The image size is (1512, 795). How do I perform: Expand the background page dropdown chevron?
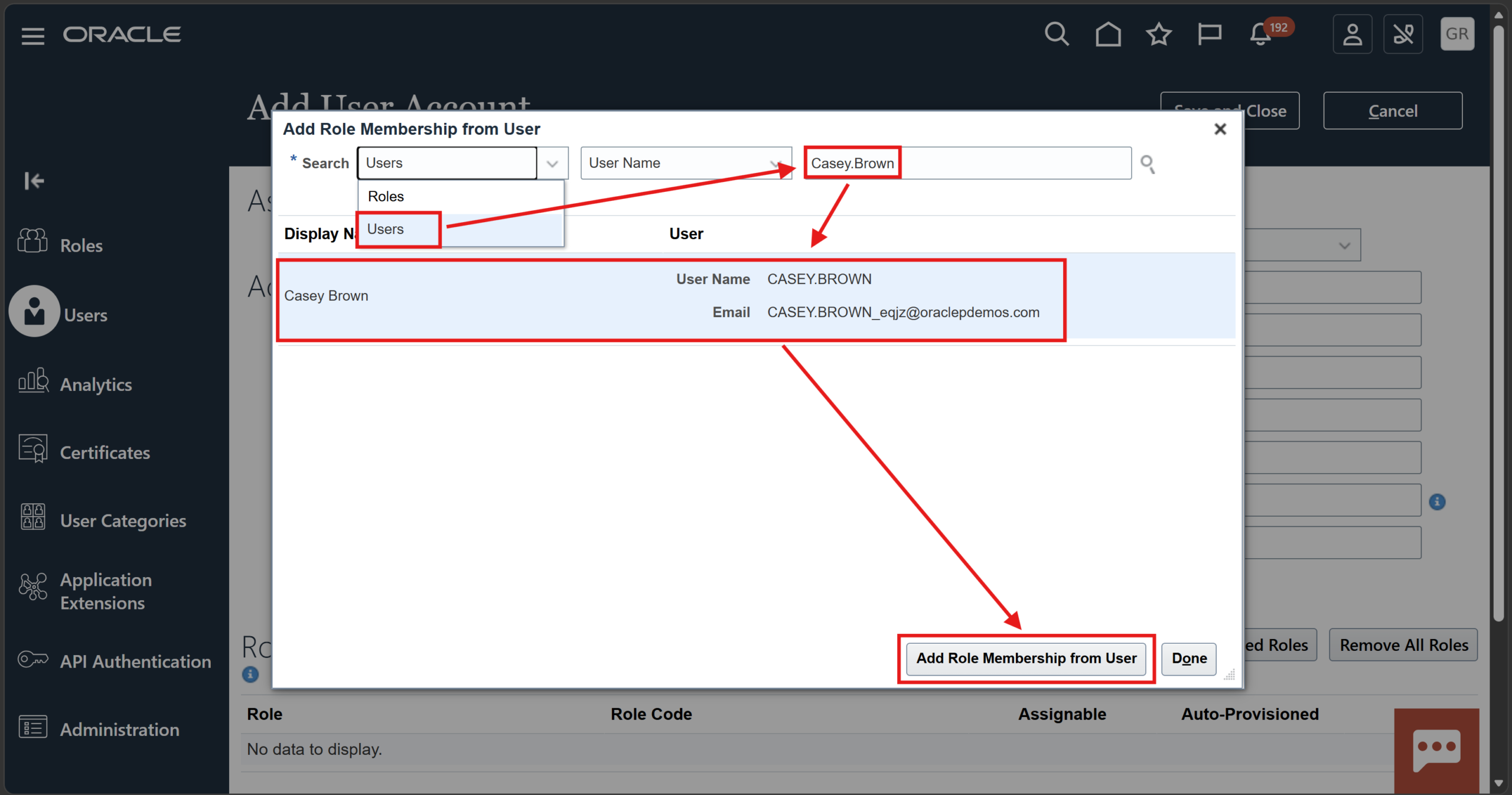tap(1345, 245)
